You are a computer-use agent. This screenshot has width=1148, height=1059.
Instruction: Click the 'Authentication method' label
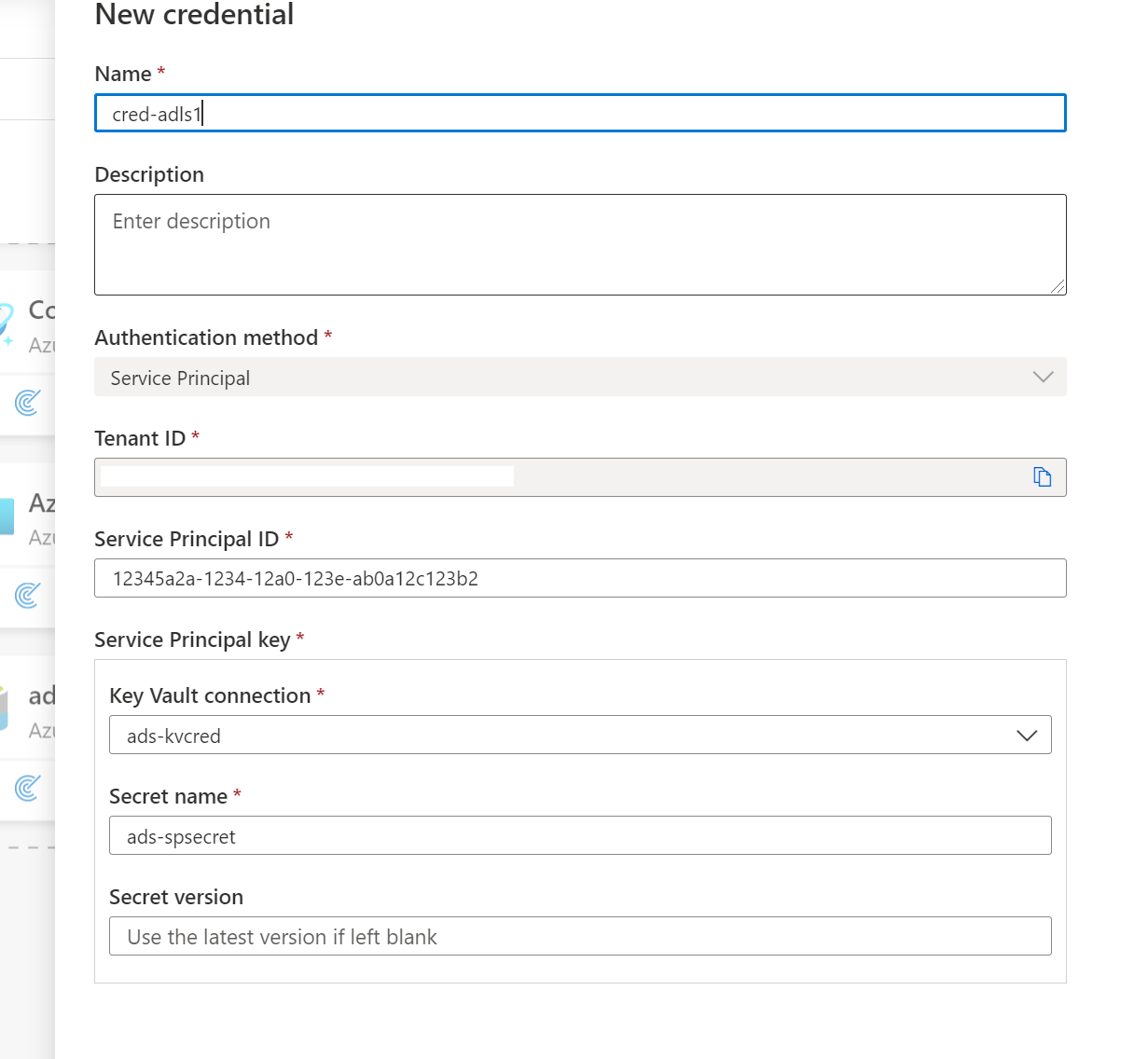coord(206,337)
